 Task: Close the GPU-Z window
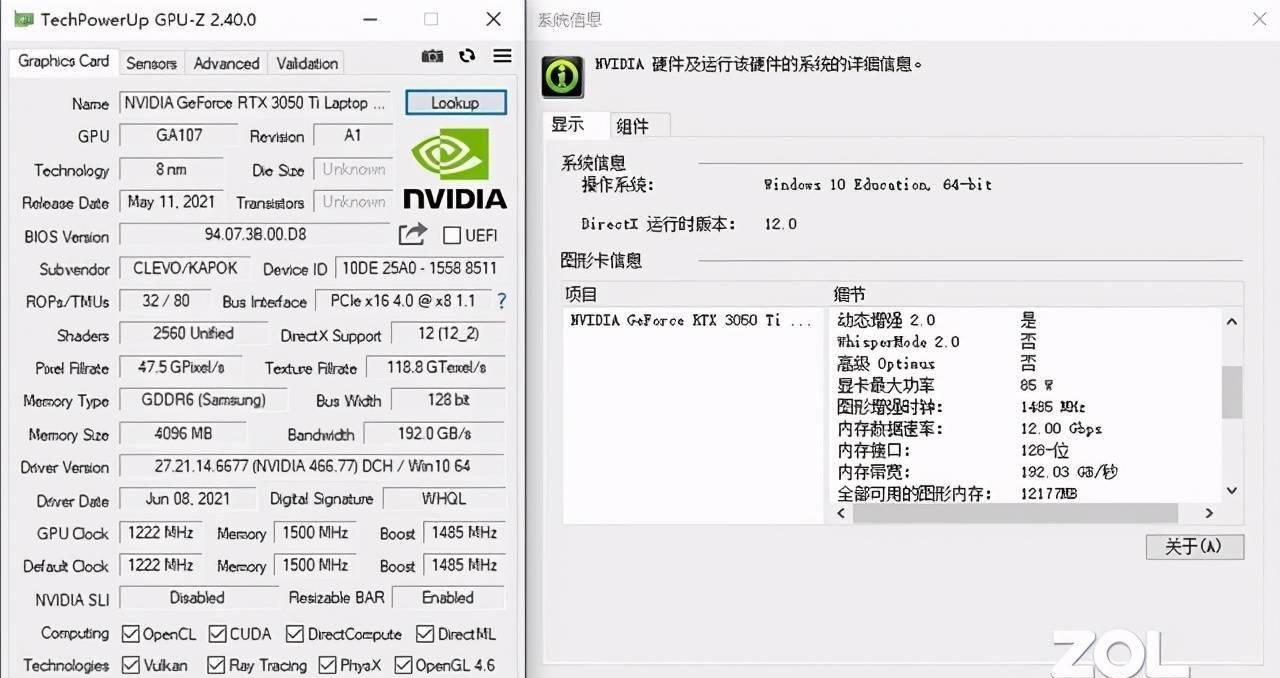(493, 19)
